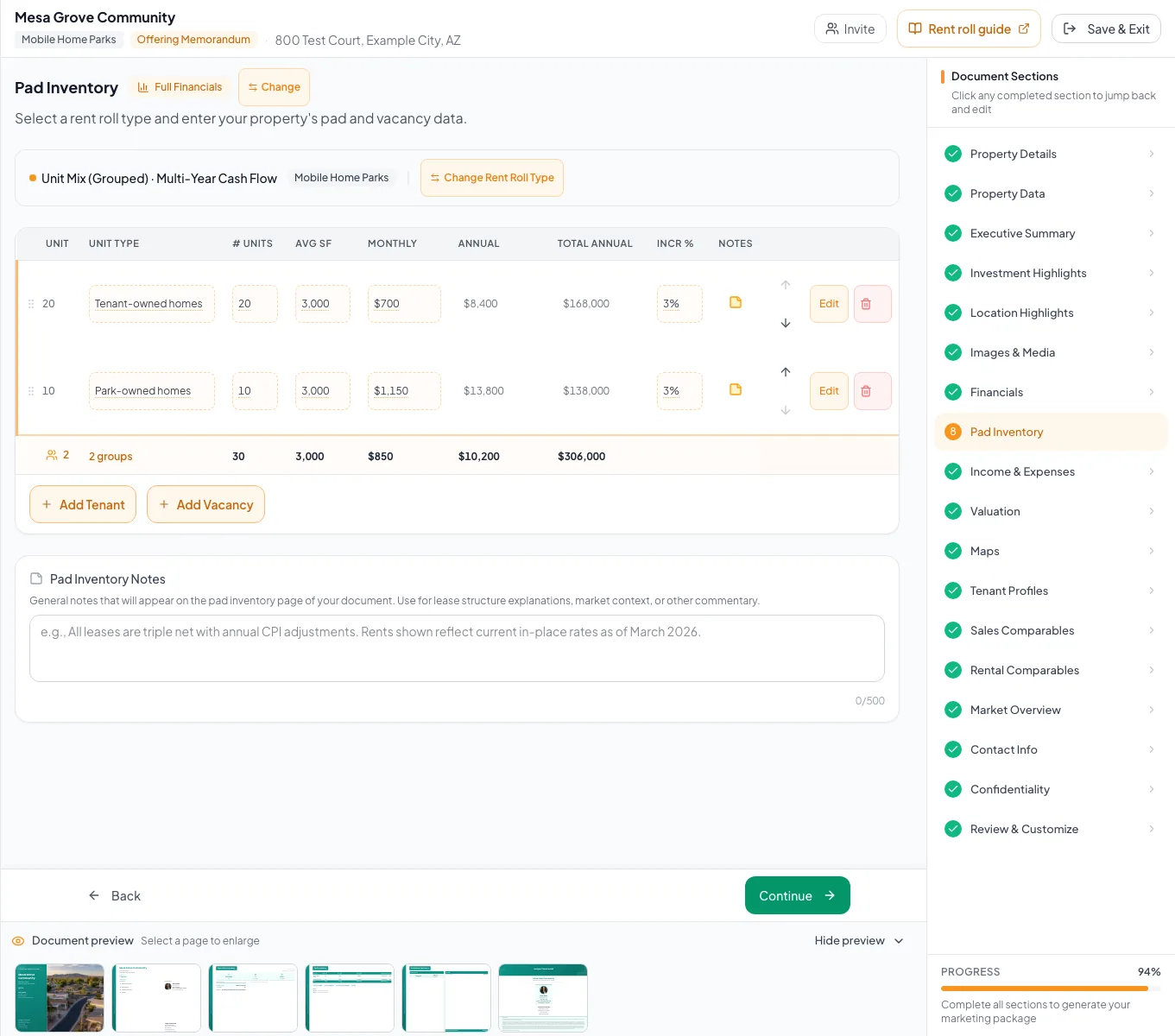Click the green Continue button
1175x1036 pixels.
tap(798, 895)
